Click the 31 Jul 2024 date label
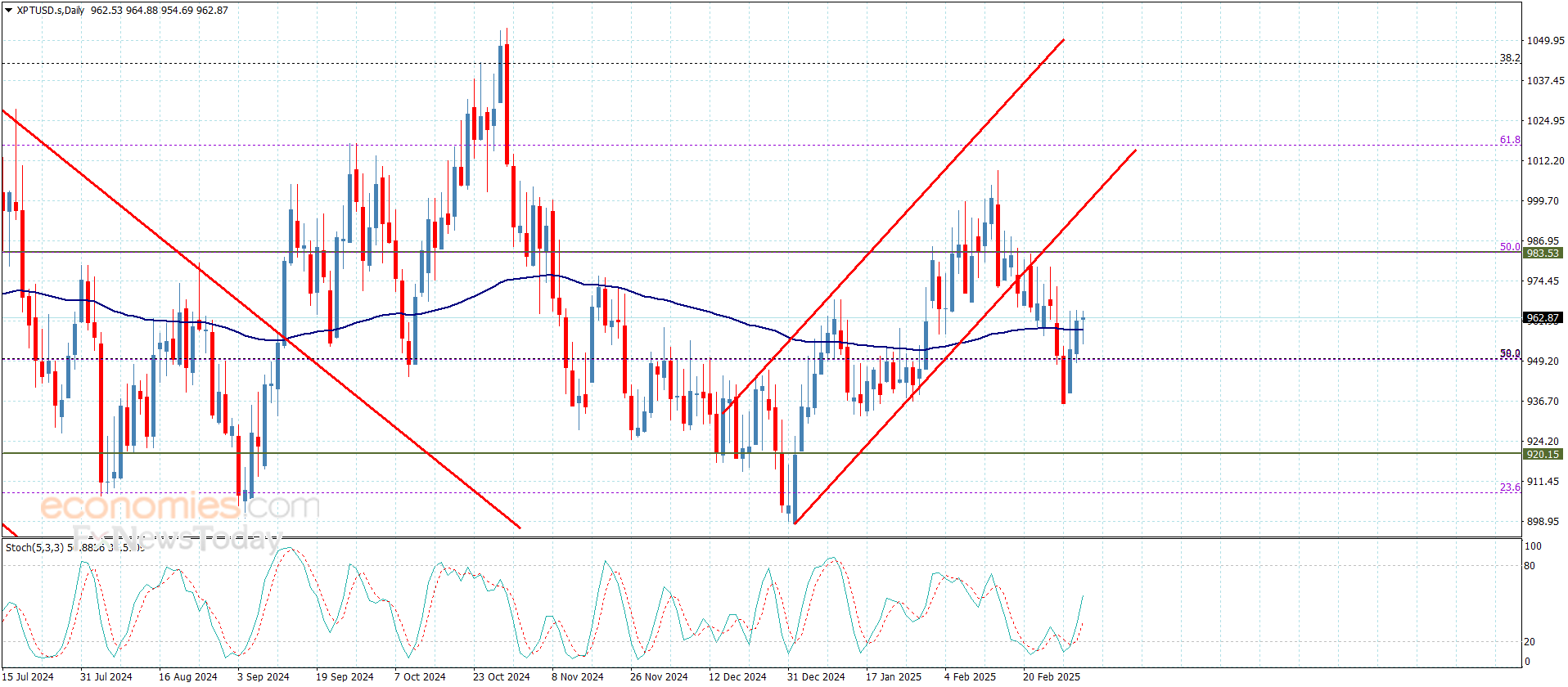This screenshot has height=687, width=1568. (x=106, y=676)
